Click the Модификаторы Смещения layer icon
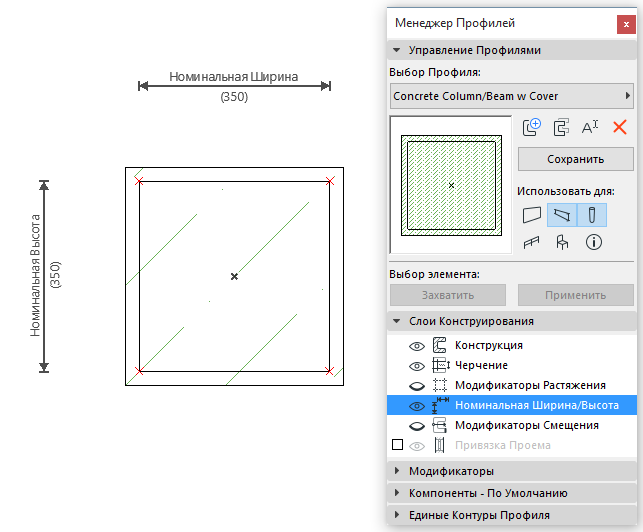This screenshot has width=643, height=532. (x=440, y=425)
